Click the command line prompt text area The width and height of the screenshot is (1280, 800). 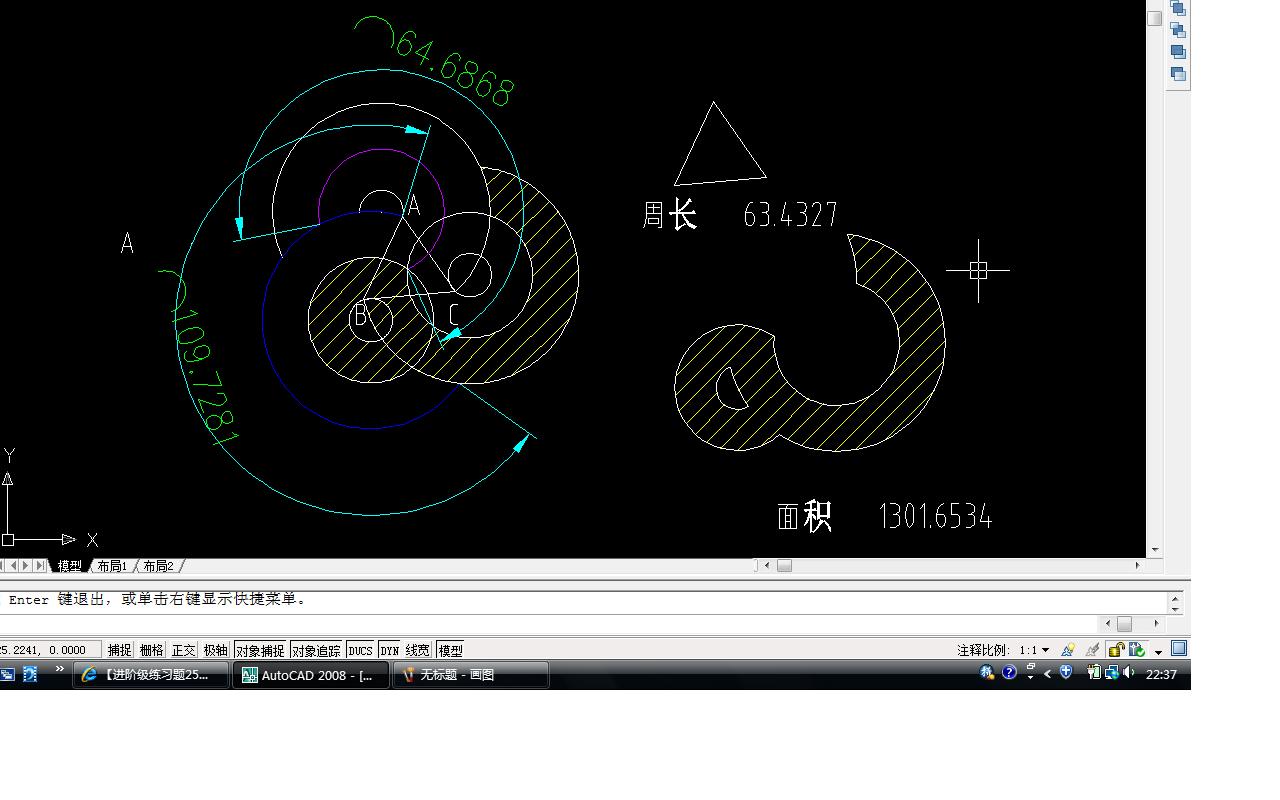click(x=585, y=600)
